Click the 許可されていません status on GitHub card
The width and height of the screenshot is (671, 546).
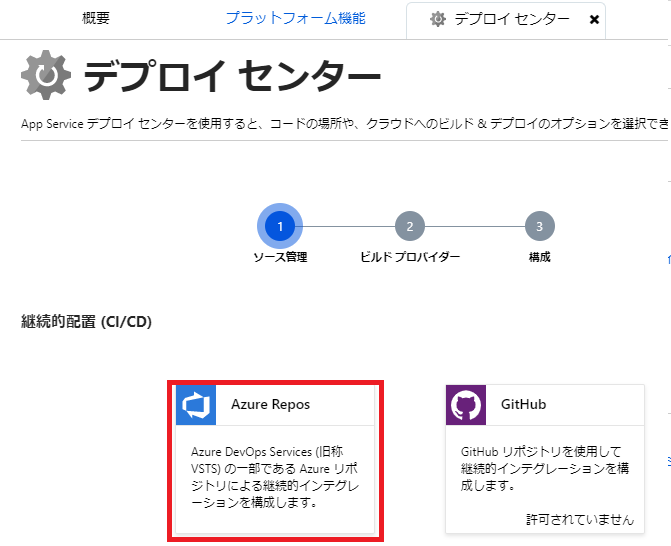tap(580, 519)
